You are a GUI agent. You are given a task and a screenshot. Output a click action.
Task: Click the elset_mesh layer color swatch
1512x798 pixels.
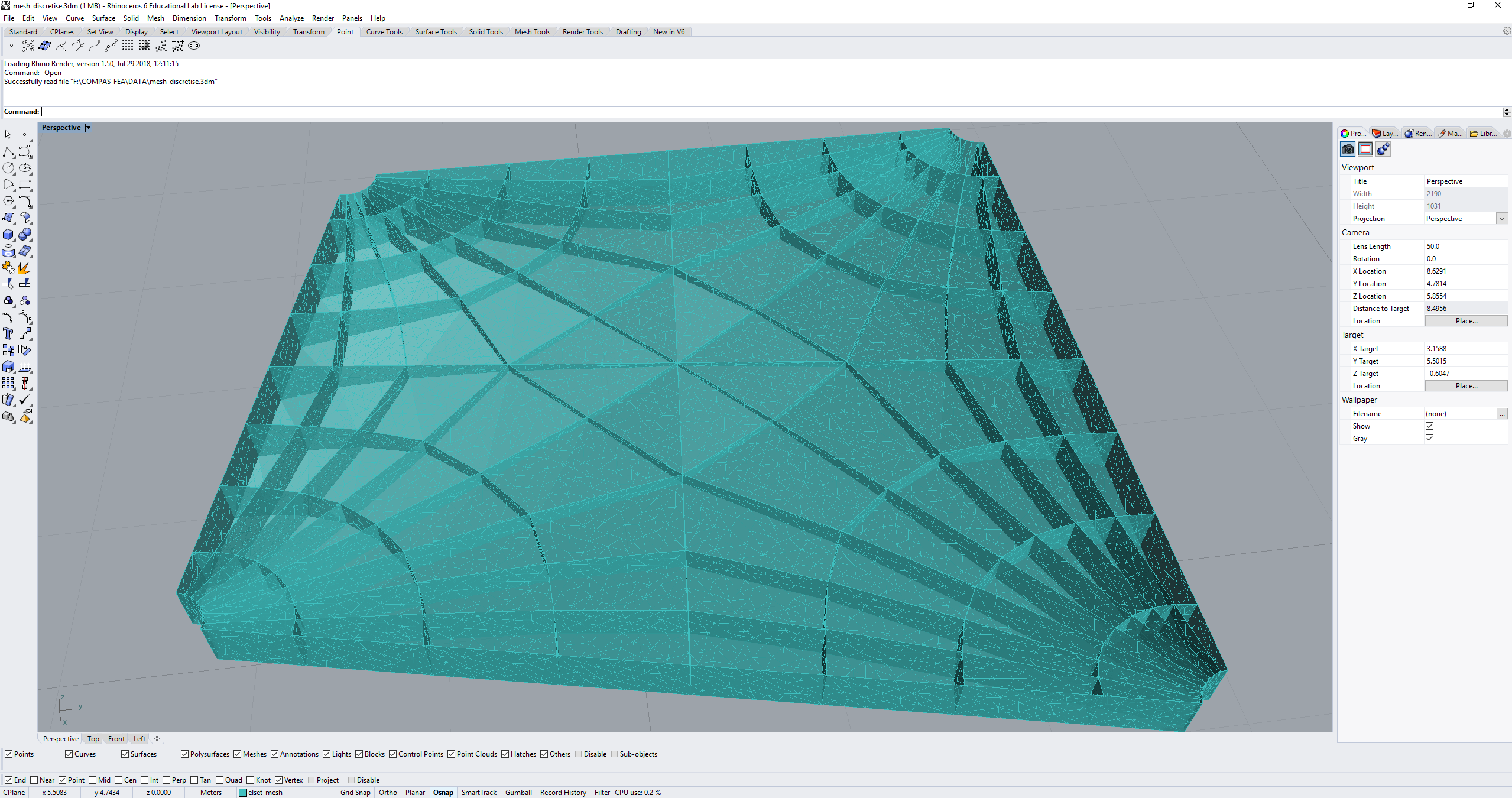[x=243, y=793]
